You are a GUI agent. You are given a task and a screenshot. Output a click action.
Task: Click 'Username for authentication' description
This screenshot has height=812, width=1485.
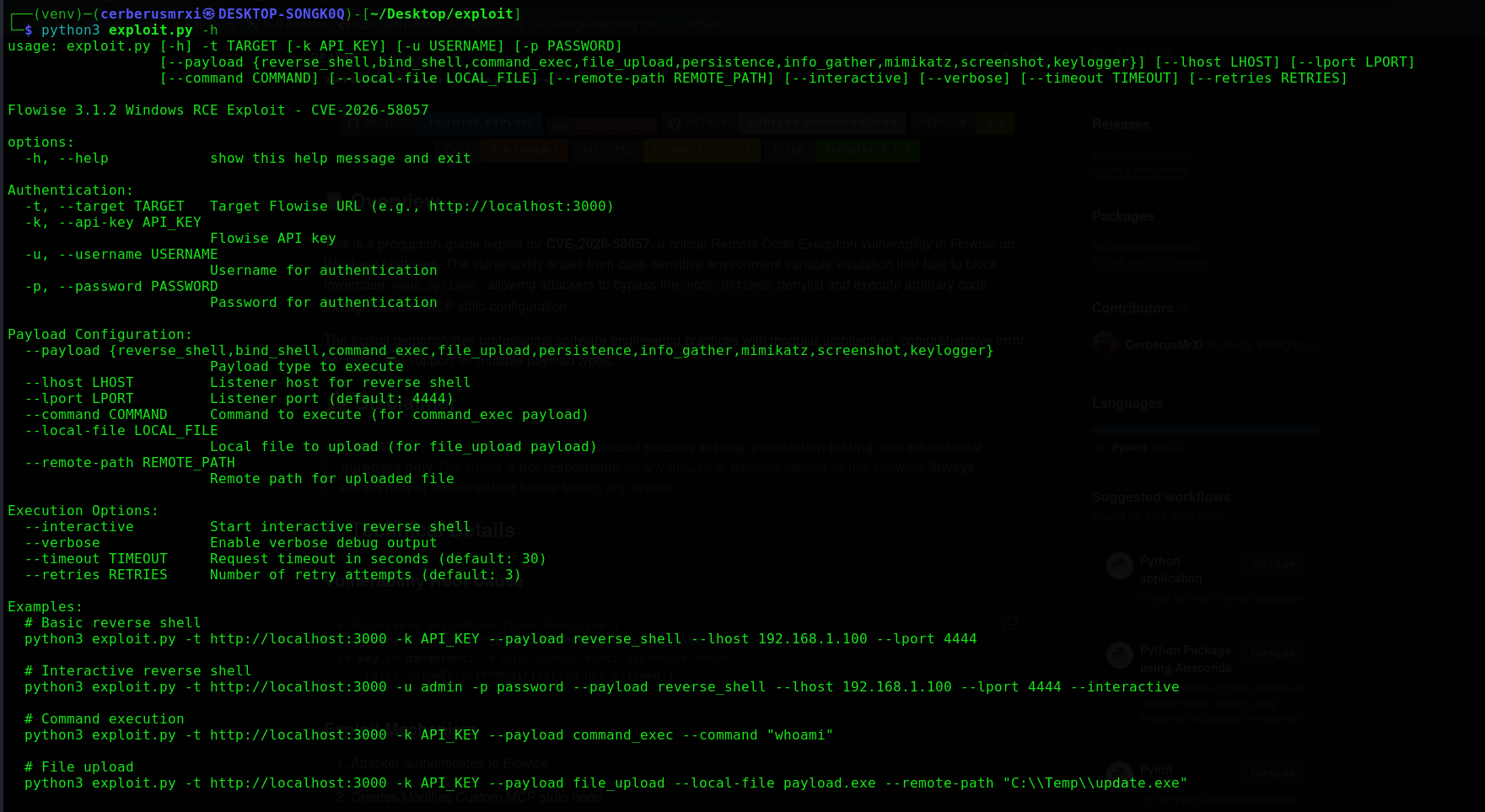[324, 271]
